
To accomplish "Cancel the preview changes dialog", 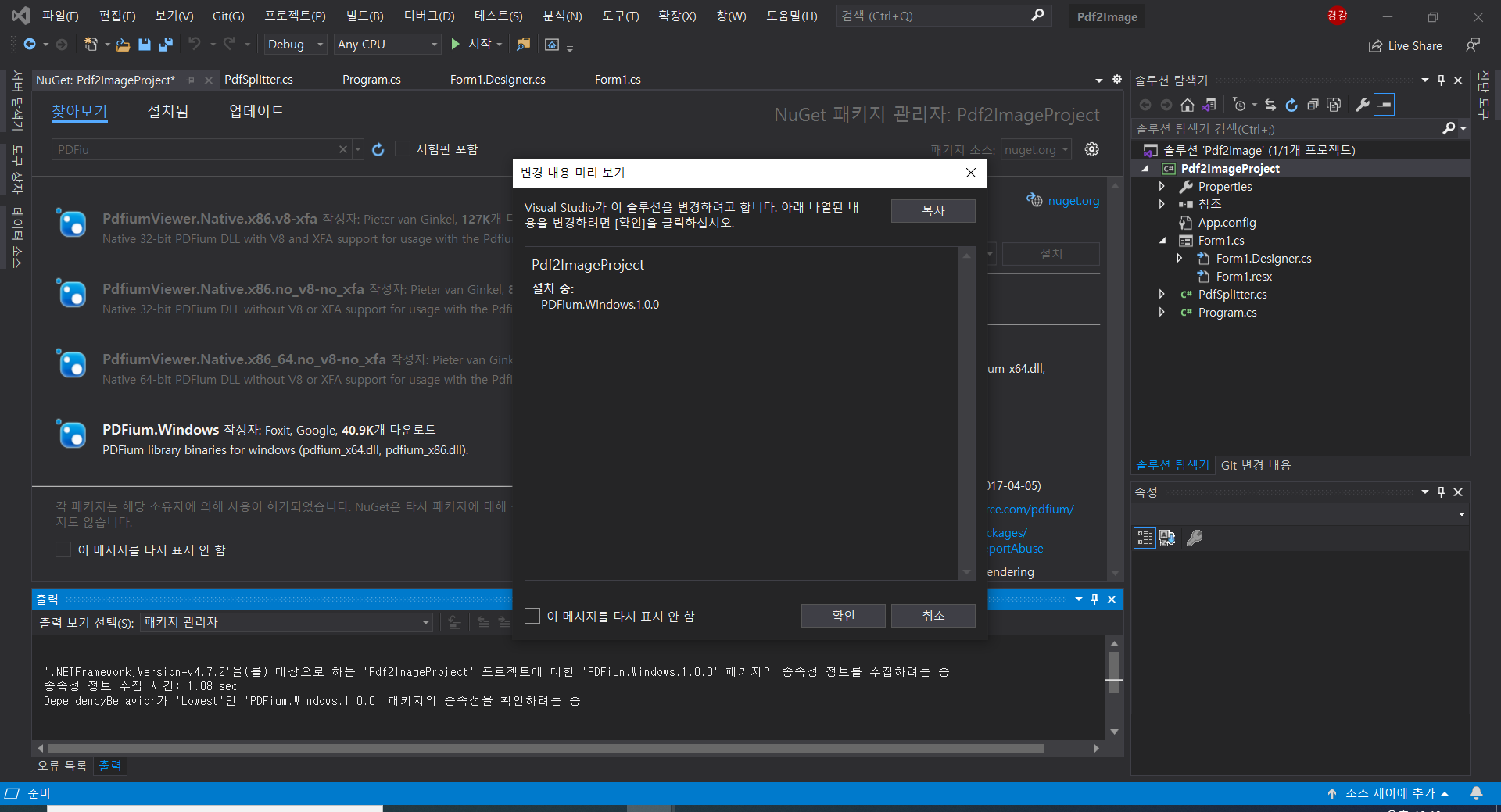I will click(933, 616).
